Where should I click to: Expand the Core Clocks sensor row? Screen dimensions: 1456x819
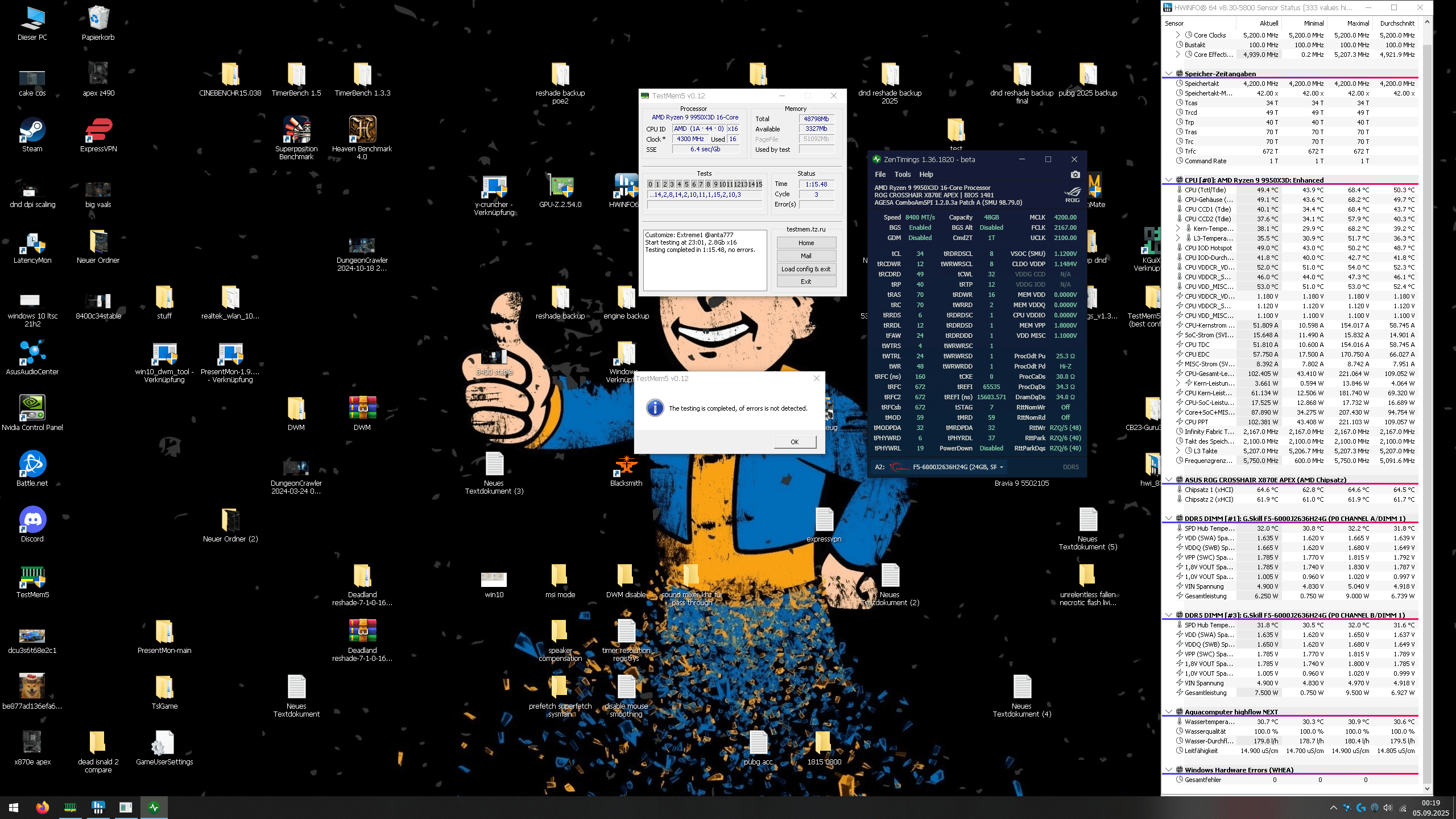pyautogui.click(x=1178, y=35)
